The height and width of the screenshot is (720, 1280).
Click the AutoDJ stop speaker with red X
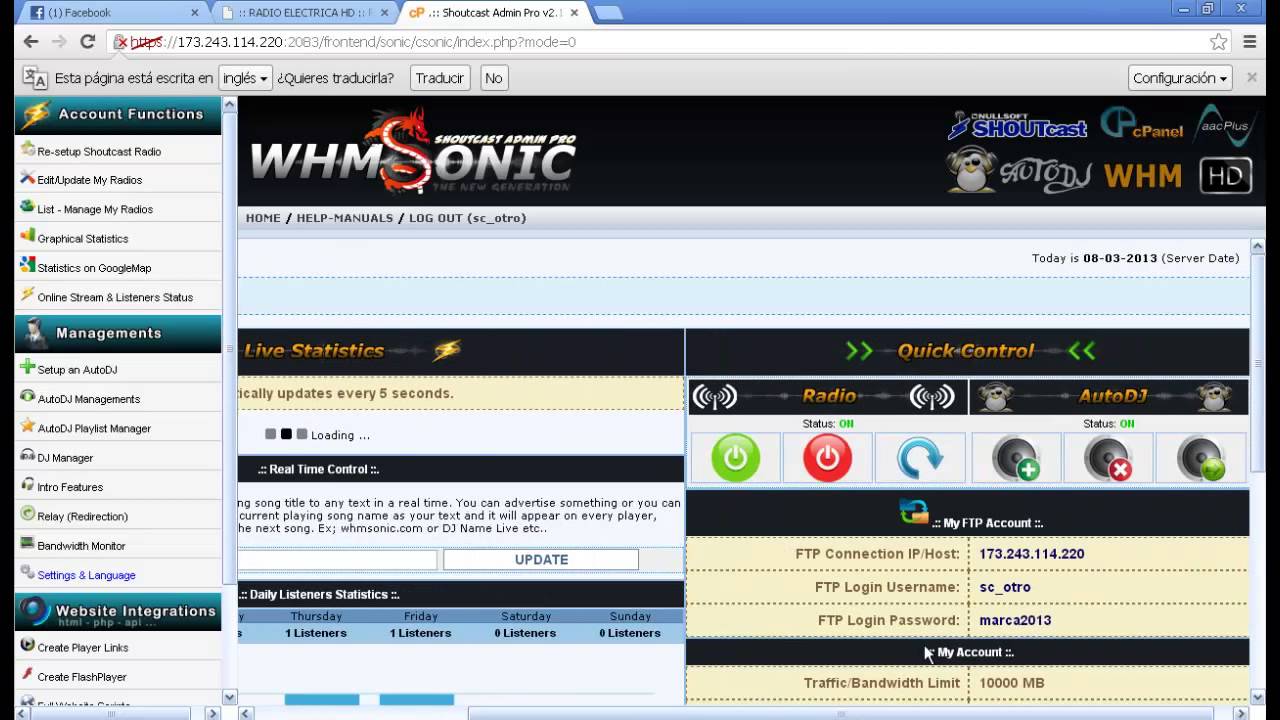(1108, 458)
